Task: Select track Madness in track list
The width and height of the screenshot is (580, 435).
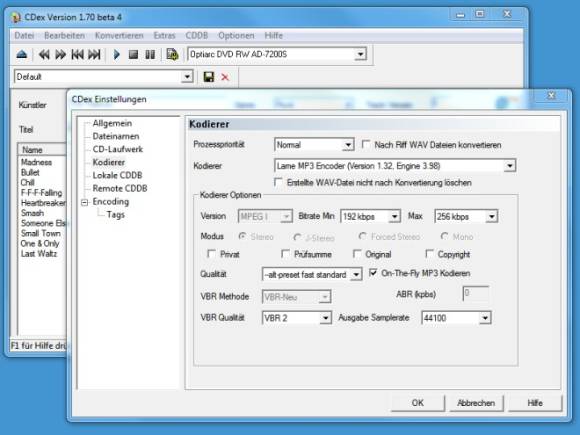Action: click(x=36, y=162)
